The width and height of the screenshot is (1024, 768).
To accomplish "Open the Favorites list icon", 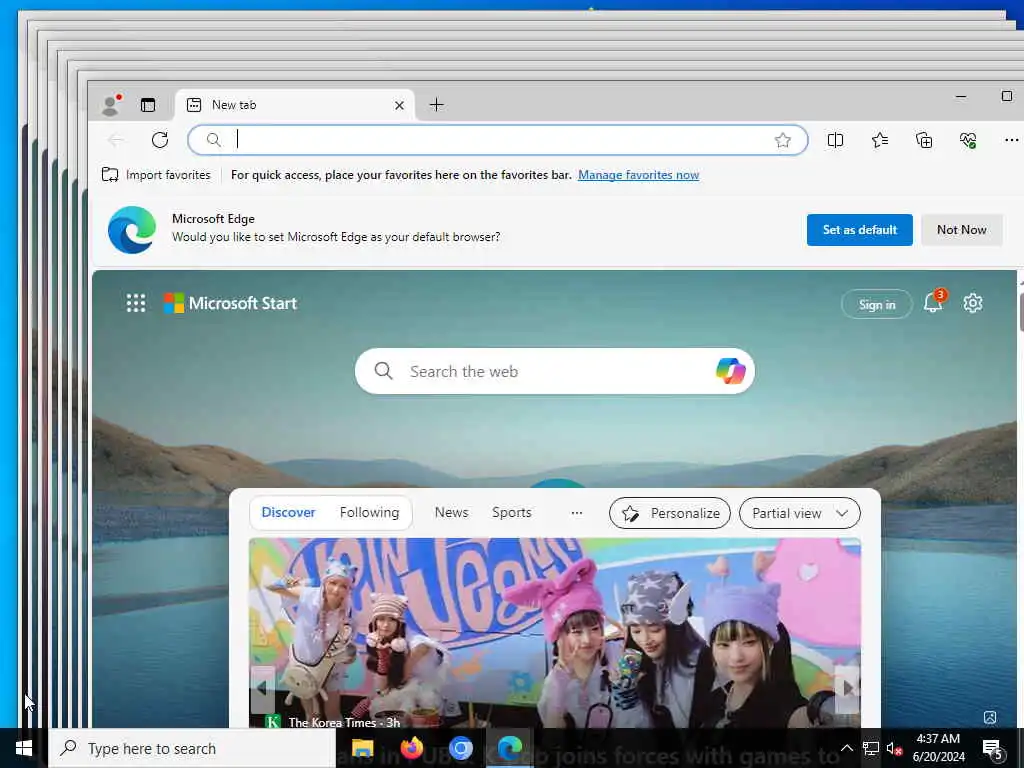I will coord(880,140).
